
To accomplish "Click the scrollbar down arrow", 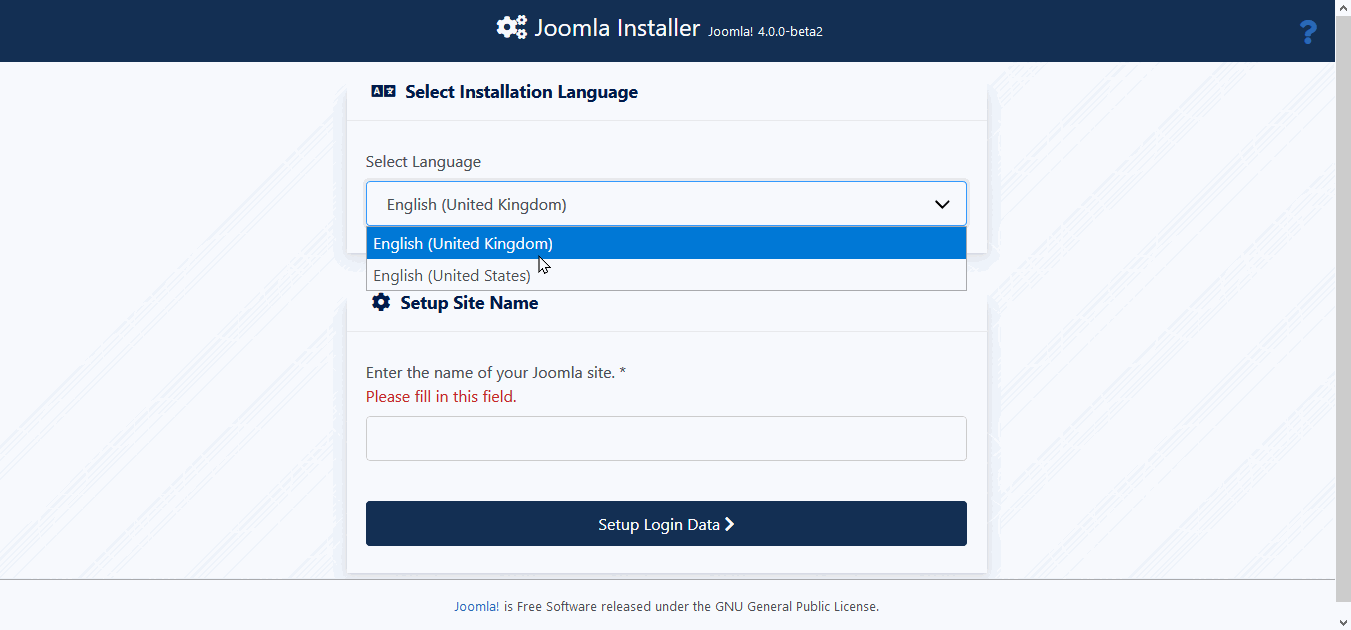I will tap(1343, 621).
